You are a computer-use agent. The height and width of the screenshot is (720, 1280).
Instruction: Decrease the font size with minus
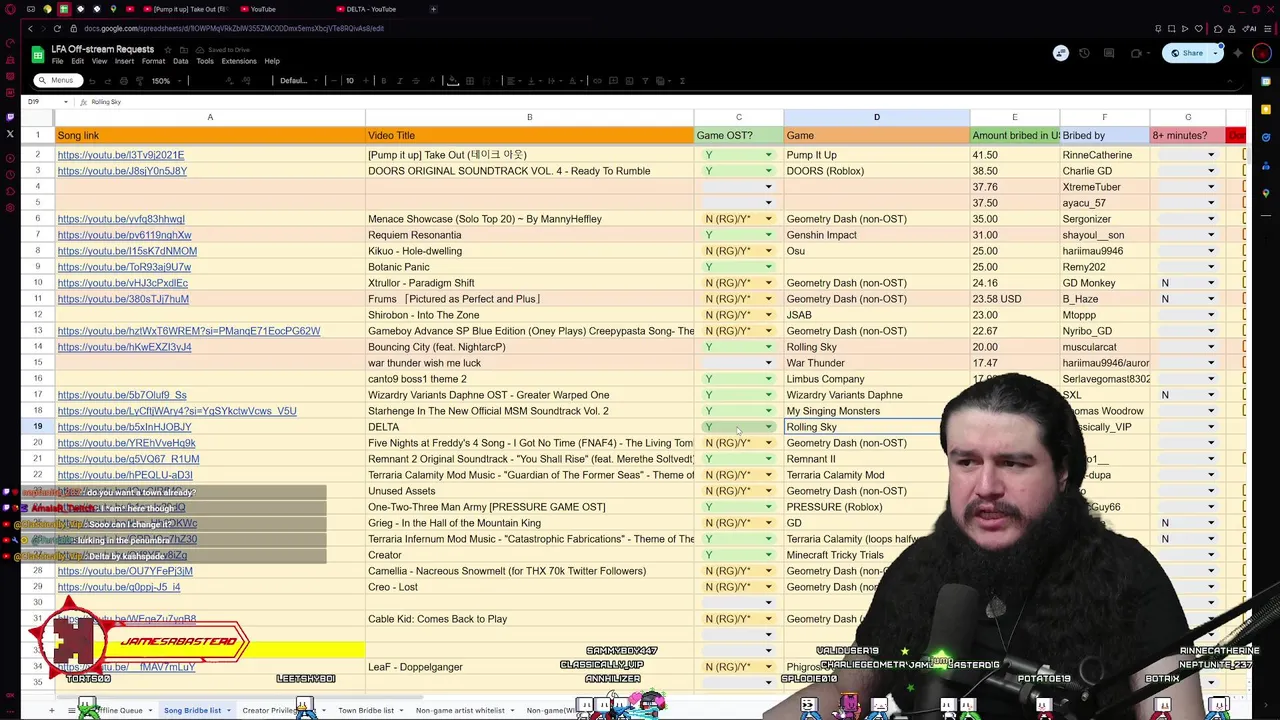tap(334, 81)
